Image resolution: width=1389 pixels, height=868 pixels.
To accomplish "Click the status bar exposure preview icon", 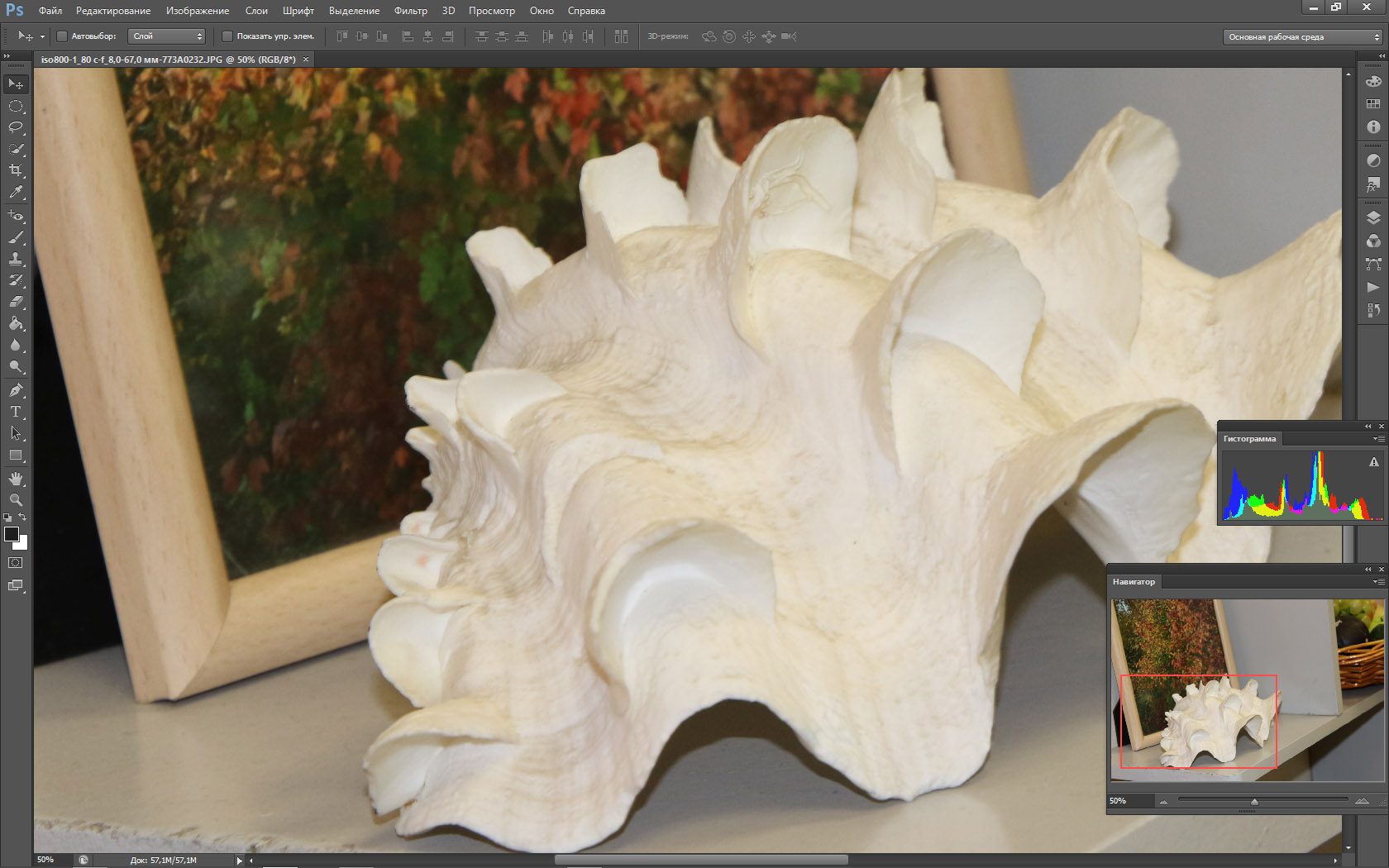I will click(84, 861).
